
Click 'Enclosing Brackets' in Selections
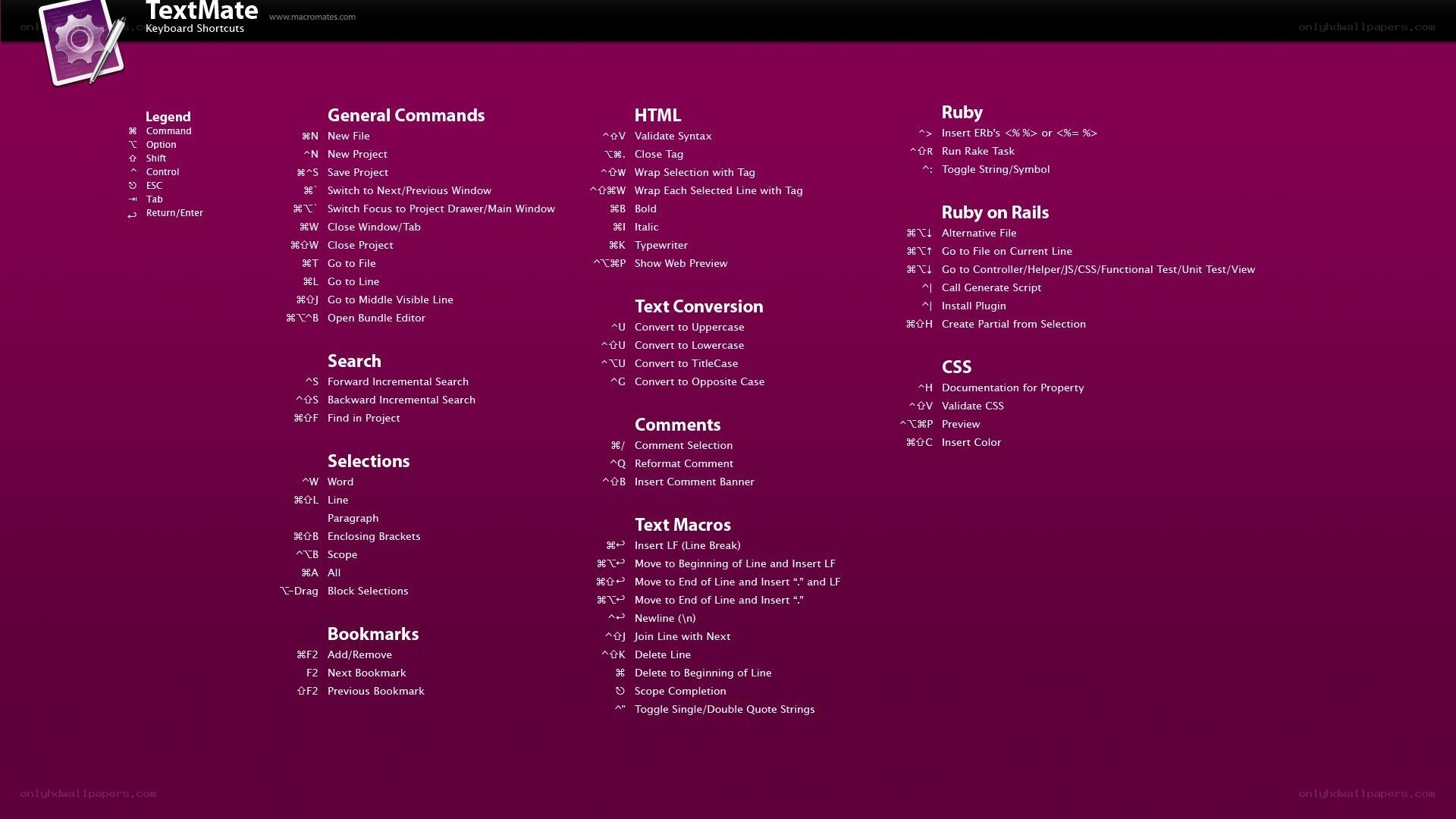point(374,537)
